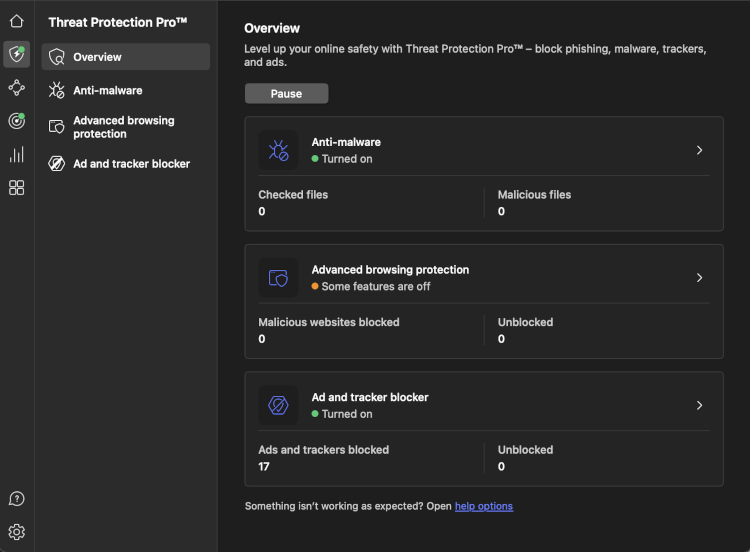Image resolution: width=750 pixels, height=552 pixels.
Task: Click 'Malicious websites blocked' label
Action: click(329, 322)
